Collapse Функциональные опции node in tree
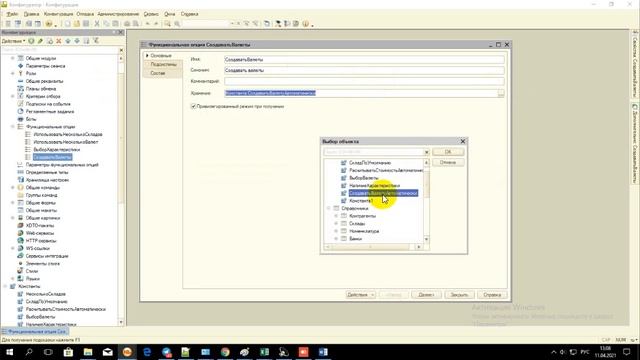This screenshot has width=640, height=360. click(13, 127)
